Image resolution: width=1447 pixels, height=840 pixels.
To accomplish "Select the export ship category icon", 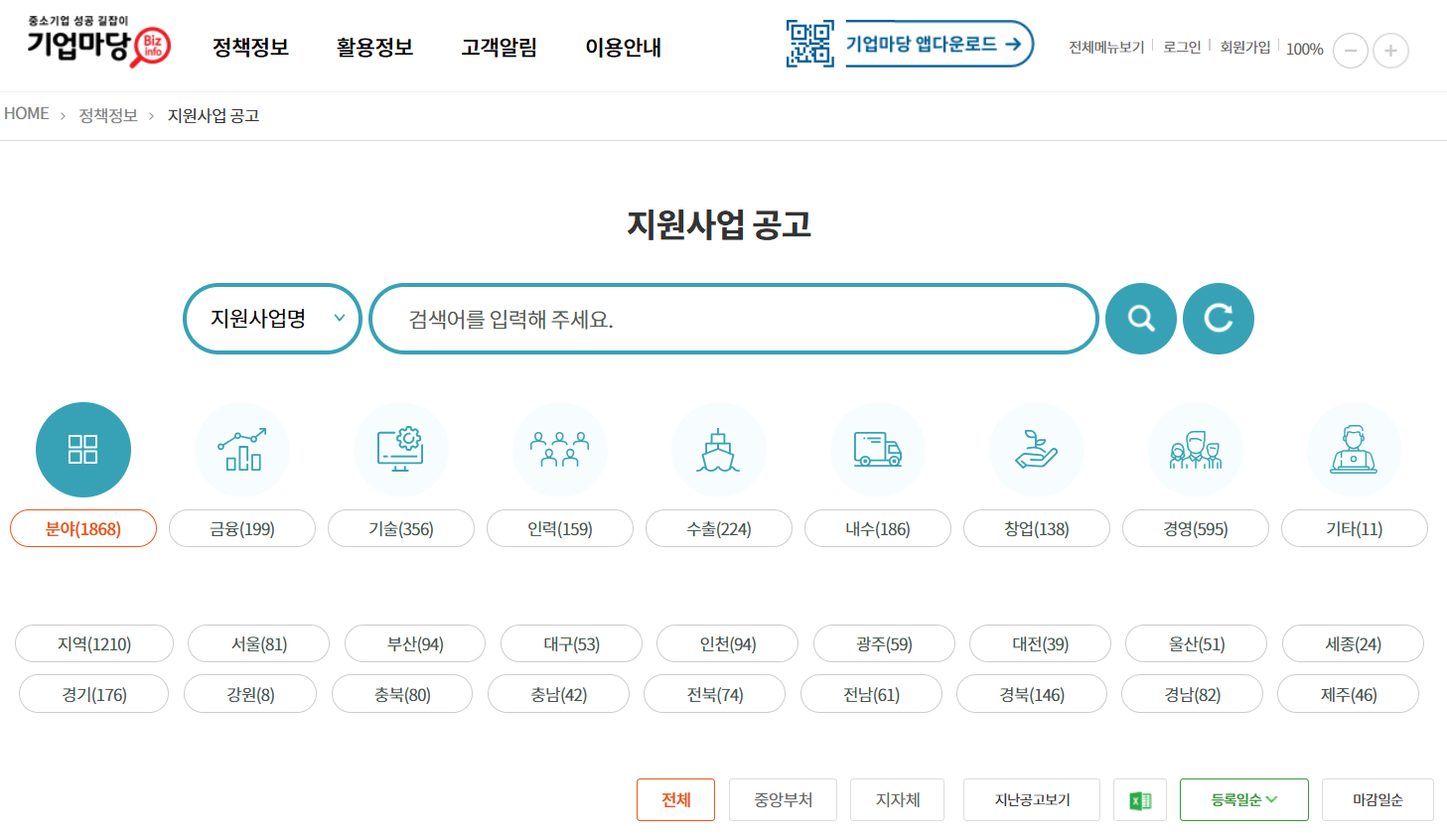I will coord(719,450).
